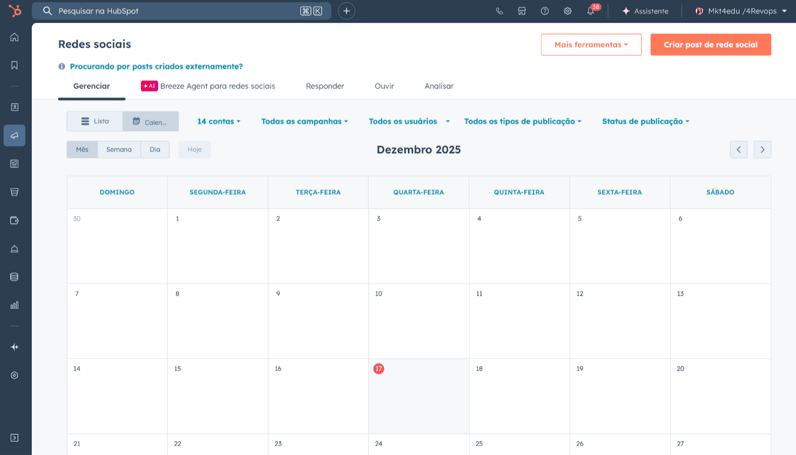The height and width of the screenshot is (455, 796).
Task: Click the SÁBADO column header
Action: pyautogui.click(x=720, y=192)
